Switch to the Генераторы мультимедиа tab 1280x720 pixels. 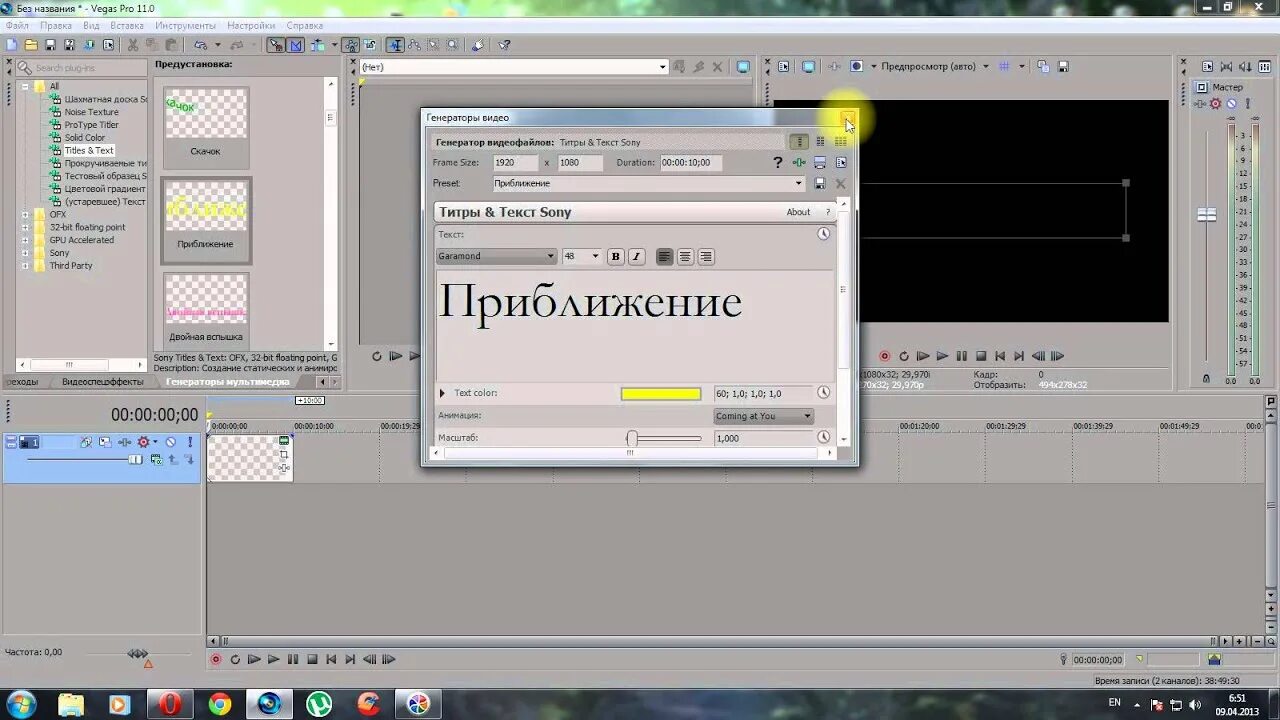coord(228,382)
